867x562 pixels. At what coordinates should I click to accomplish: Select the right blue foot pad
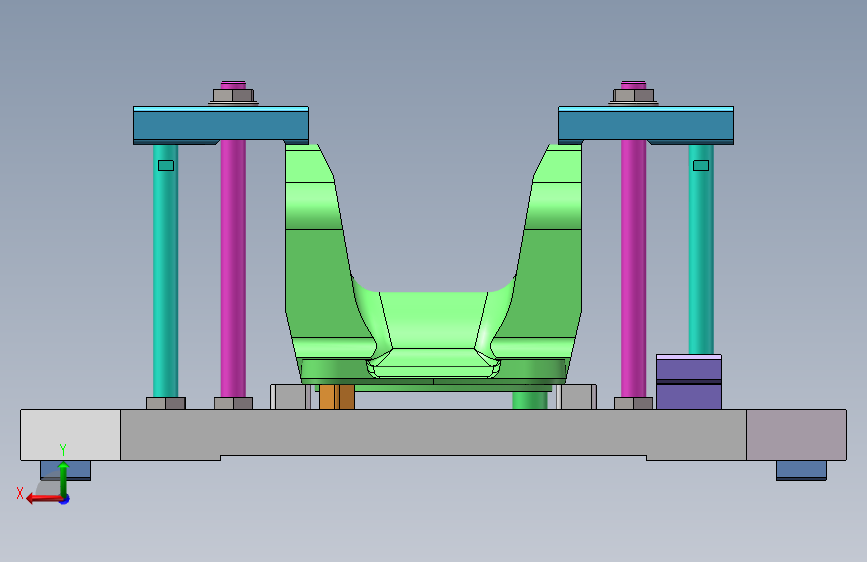point(801,470)
